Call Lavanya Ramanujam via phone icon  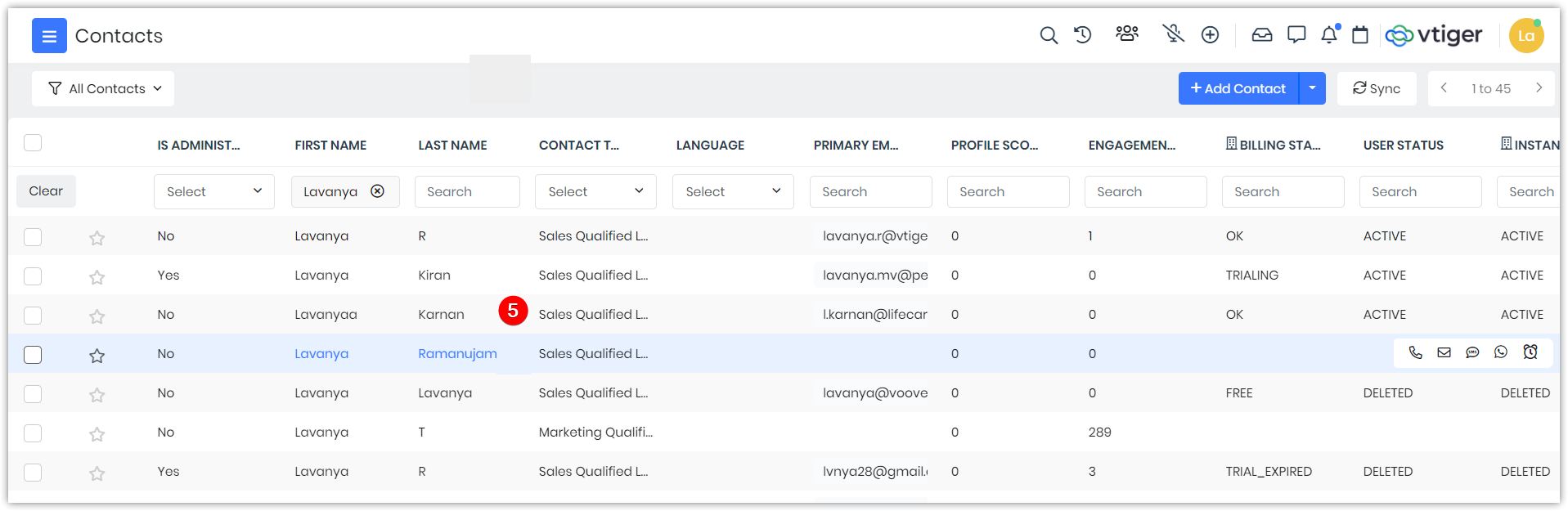pyautogui.click(x=1416, y=352)
